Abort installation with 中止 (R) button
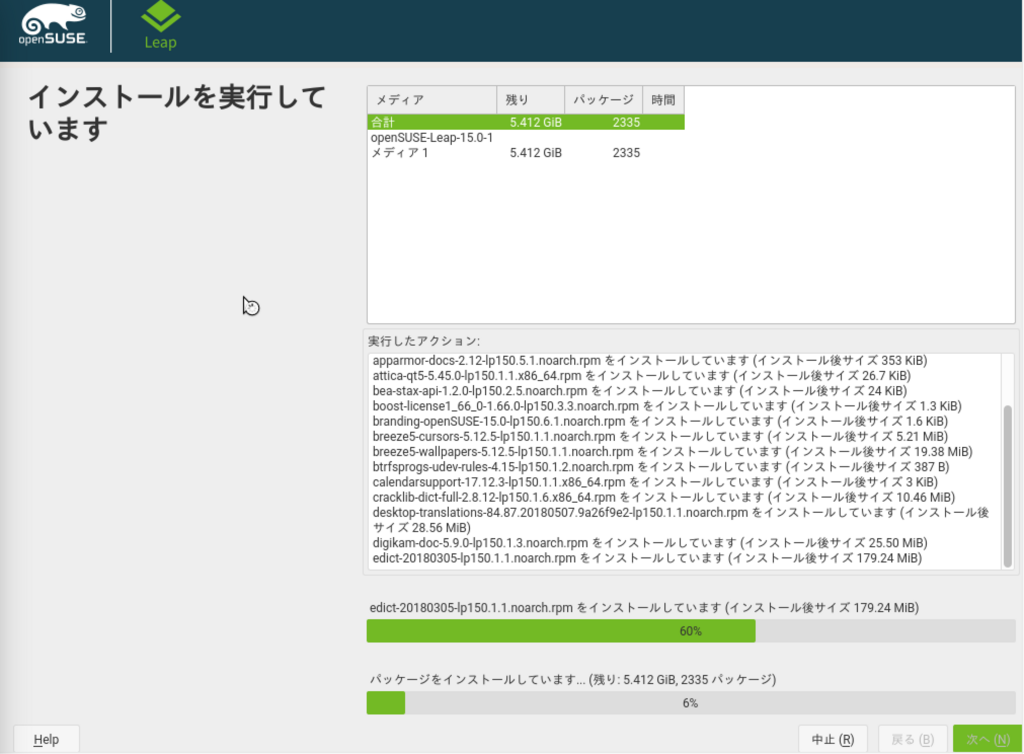The image size is (1024, 754). click(x=833, y=739)
